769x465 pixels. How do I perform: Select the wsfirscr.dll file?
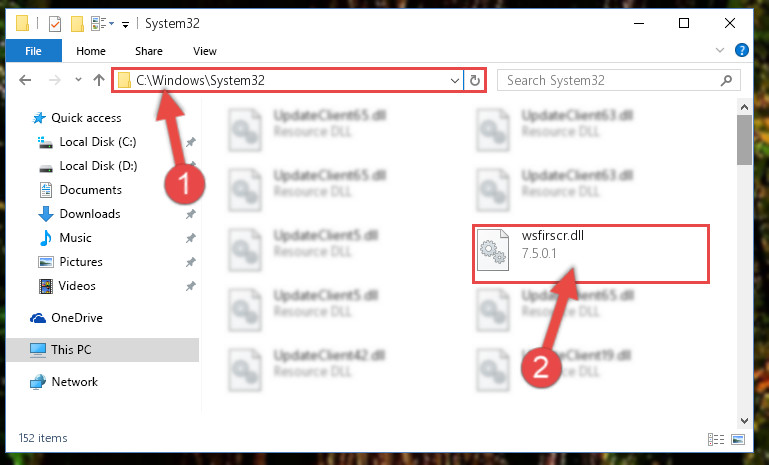tap(591, 254)
